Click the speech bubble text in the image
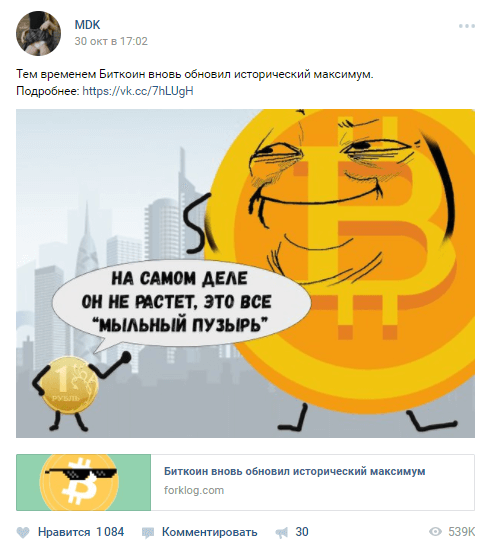This screenshot has height=549, width=490. [x=177, y=302]
